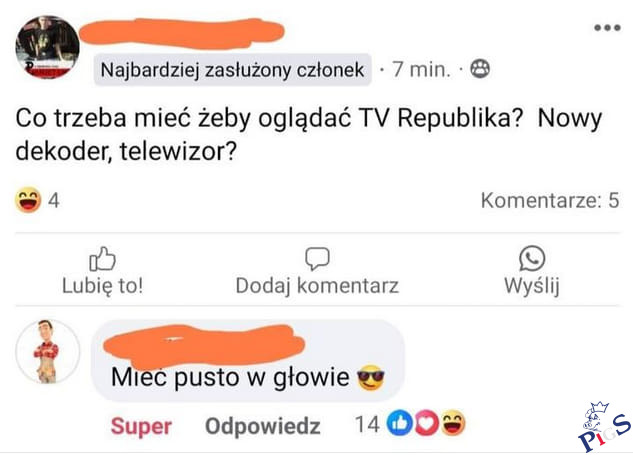Click the blue like reaction on the comment
This screenshot has height=455, width=633.
click(399, 423)
